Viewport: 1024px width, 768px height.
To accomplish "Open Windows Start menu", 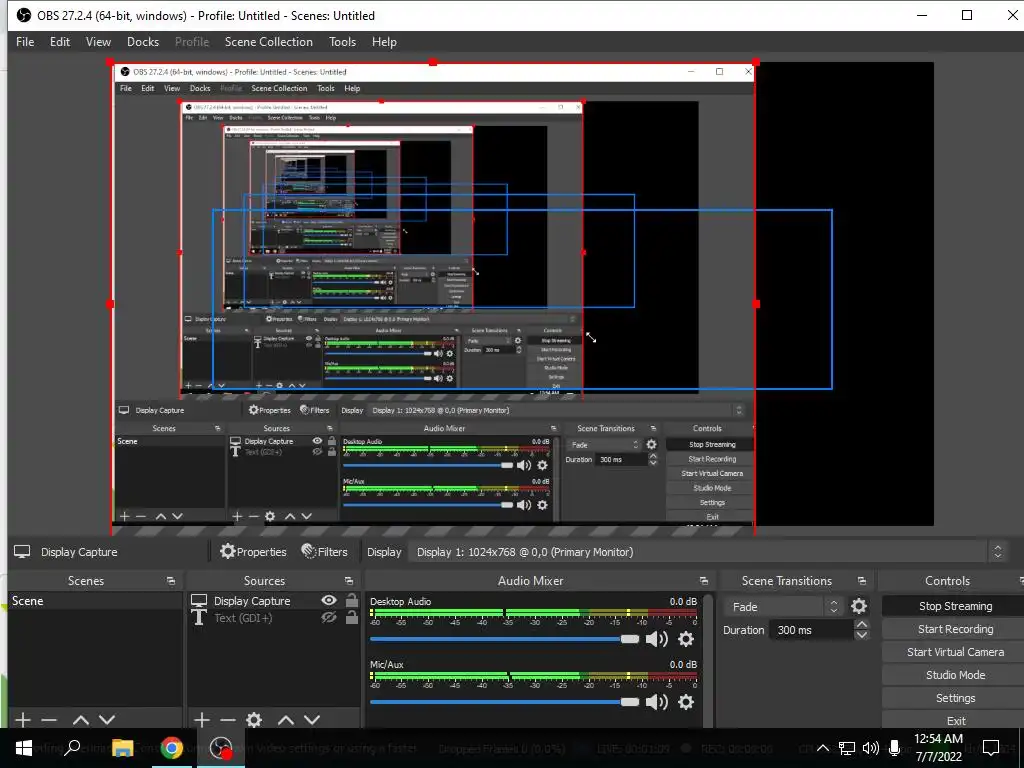I will tap(24, 748).
